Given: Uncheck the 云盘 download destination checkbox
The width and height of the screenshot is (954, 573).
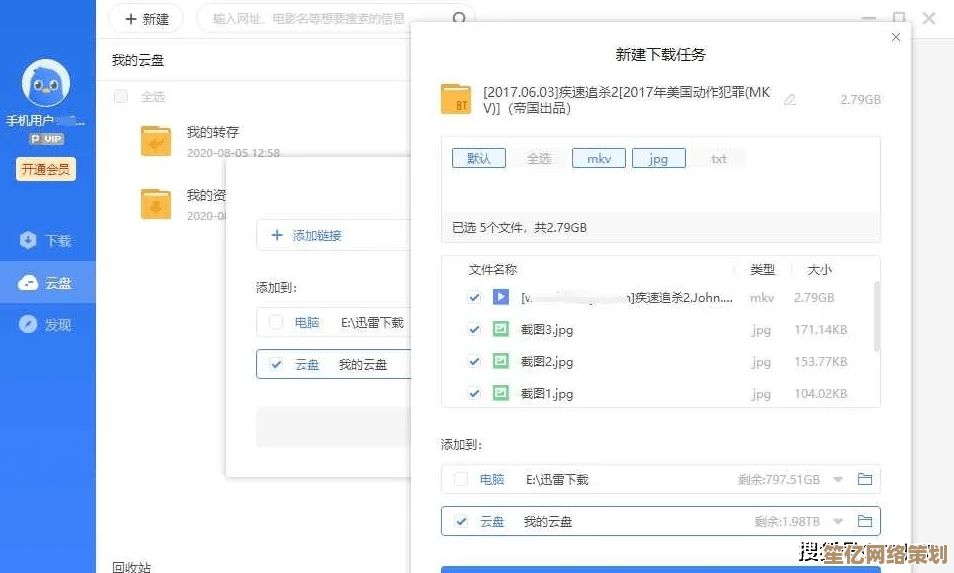Looking at the screenshot, I should 461,521.
